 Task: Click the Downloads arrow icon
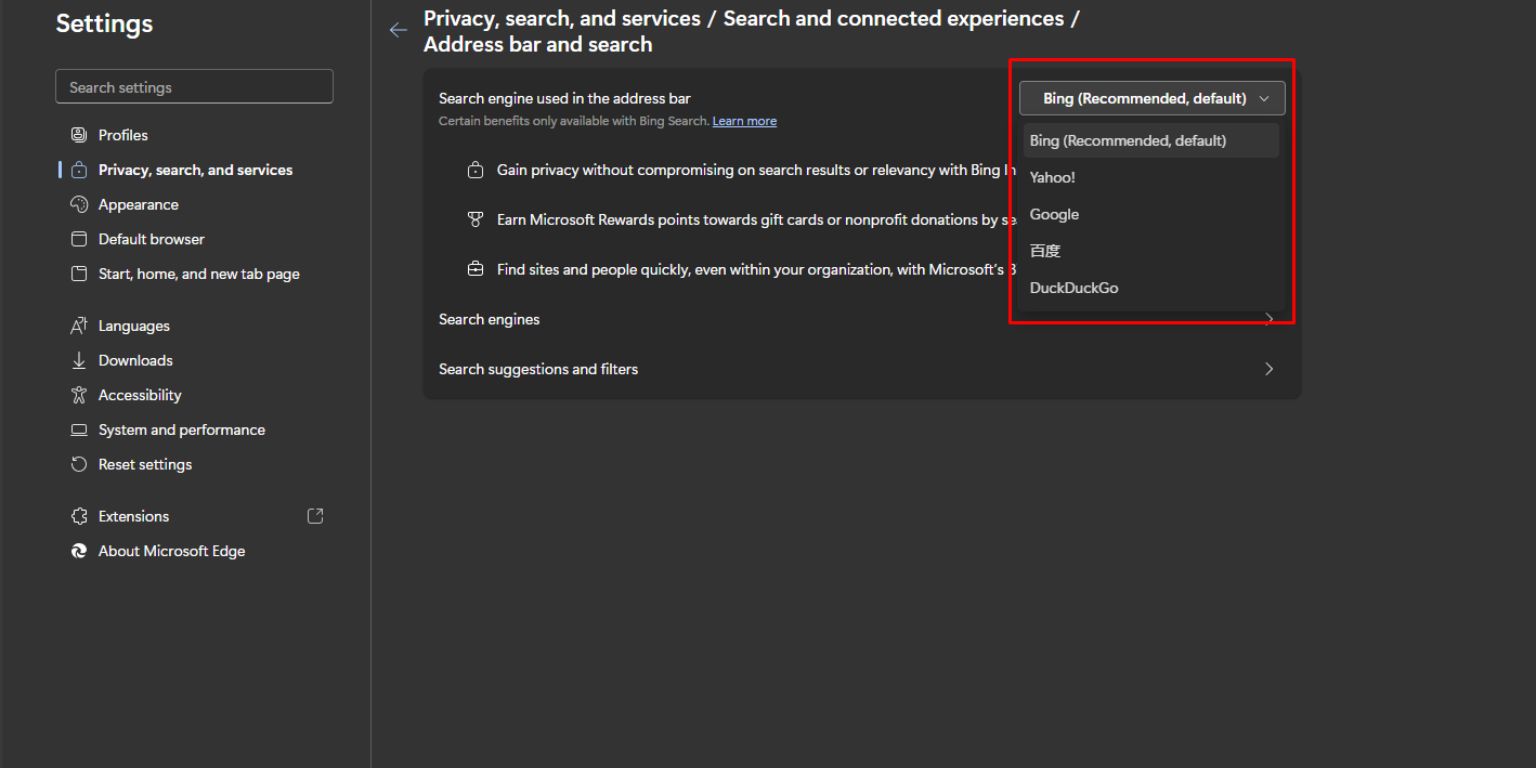click(x=79, y=361)
